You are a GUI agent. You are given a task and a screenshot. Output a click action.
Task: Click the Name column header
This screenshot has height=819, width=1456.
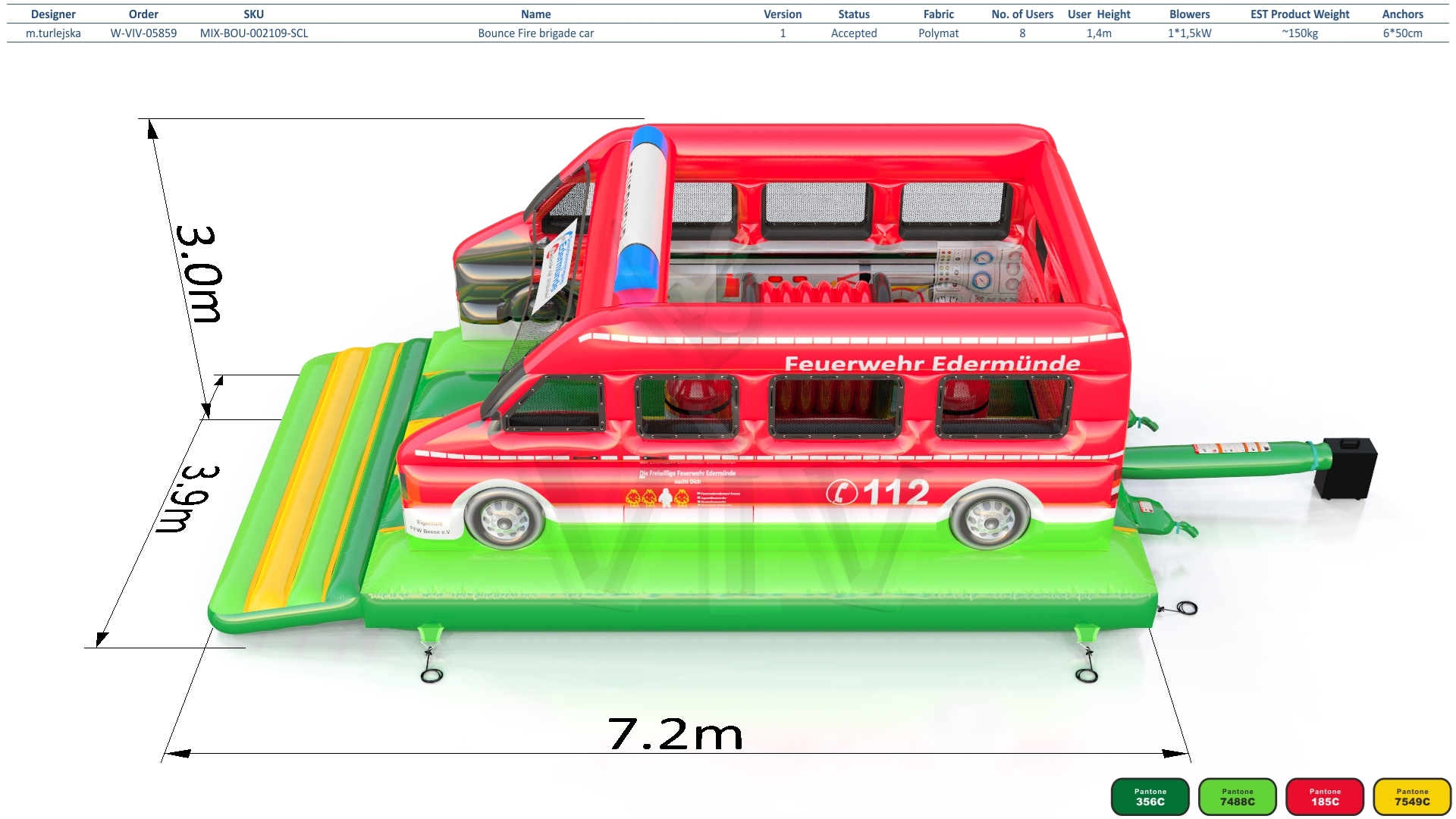coord(536,14)
